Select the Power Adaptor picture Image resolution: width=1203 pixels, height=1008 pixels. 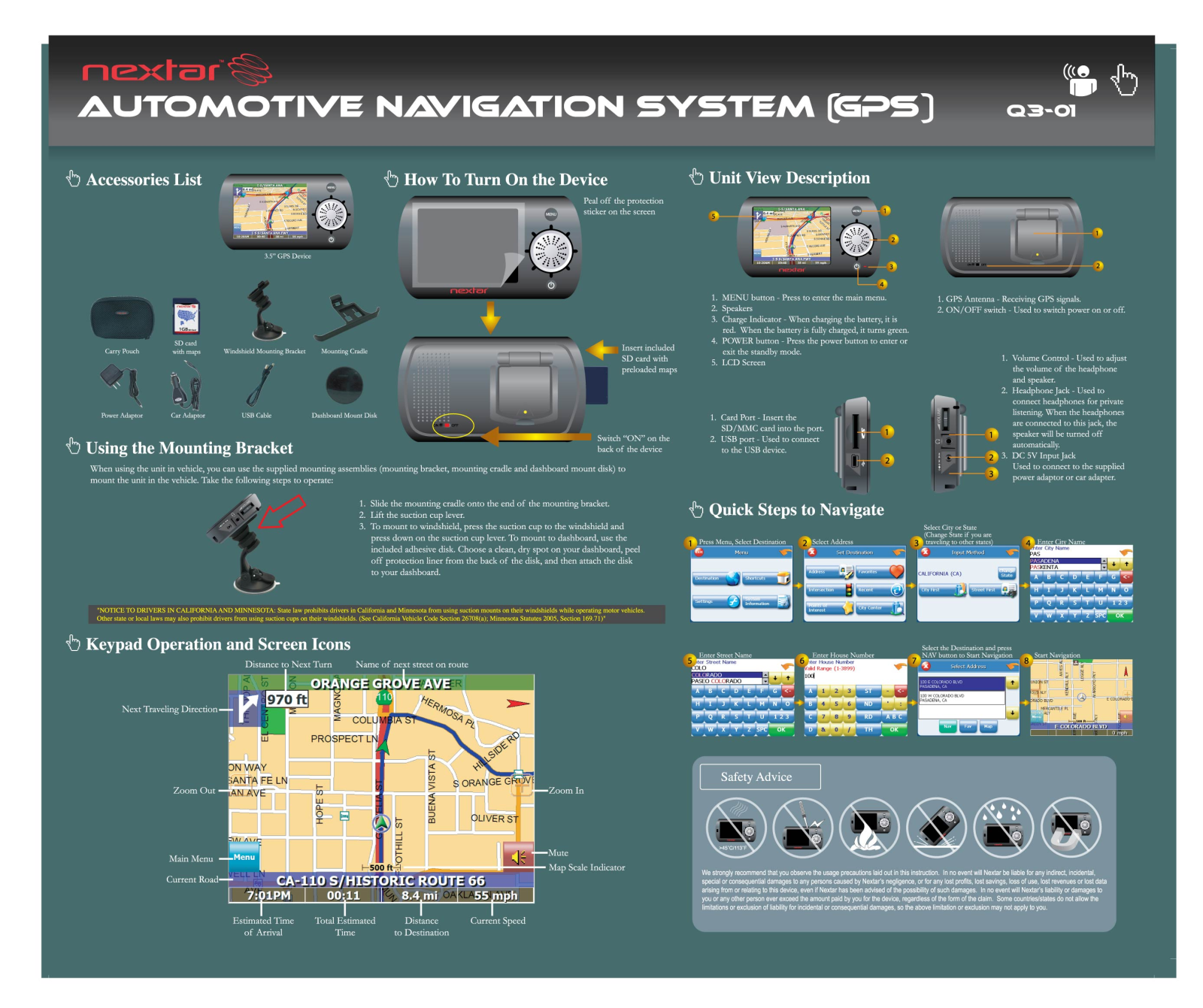122,386
